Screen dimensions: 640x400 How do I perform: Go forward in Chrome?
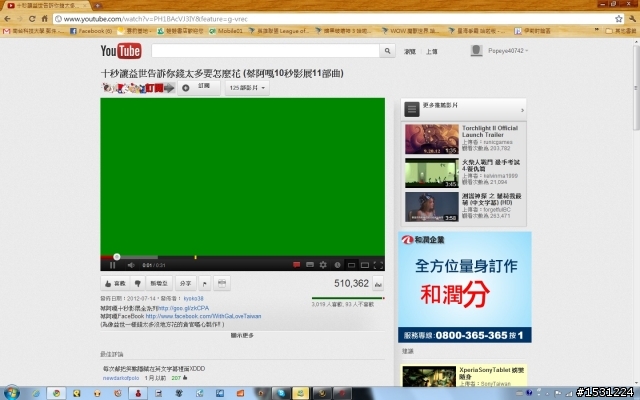20,19
